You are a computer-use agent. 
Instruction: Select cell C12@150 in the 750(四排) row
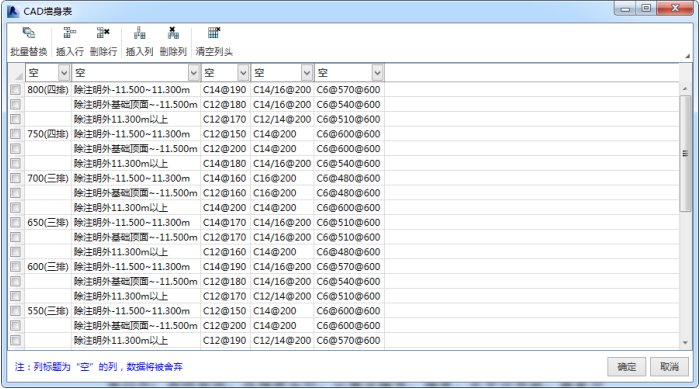(225, 134)
